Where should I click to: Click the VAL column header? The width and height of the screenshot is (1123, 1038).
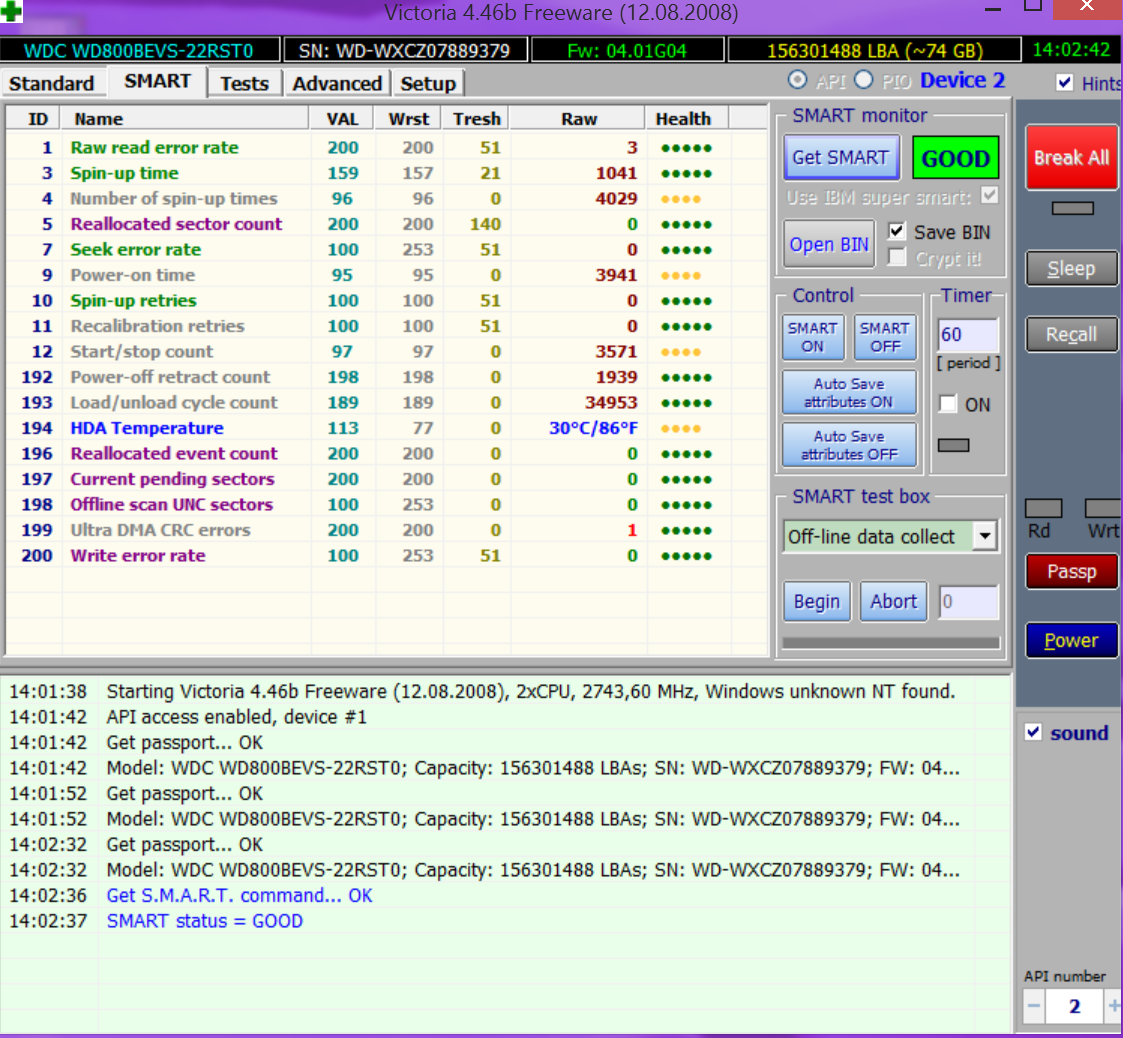[342, 119]
